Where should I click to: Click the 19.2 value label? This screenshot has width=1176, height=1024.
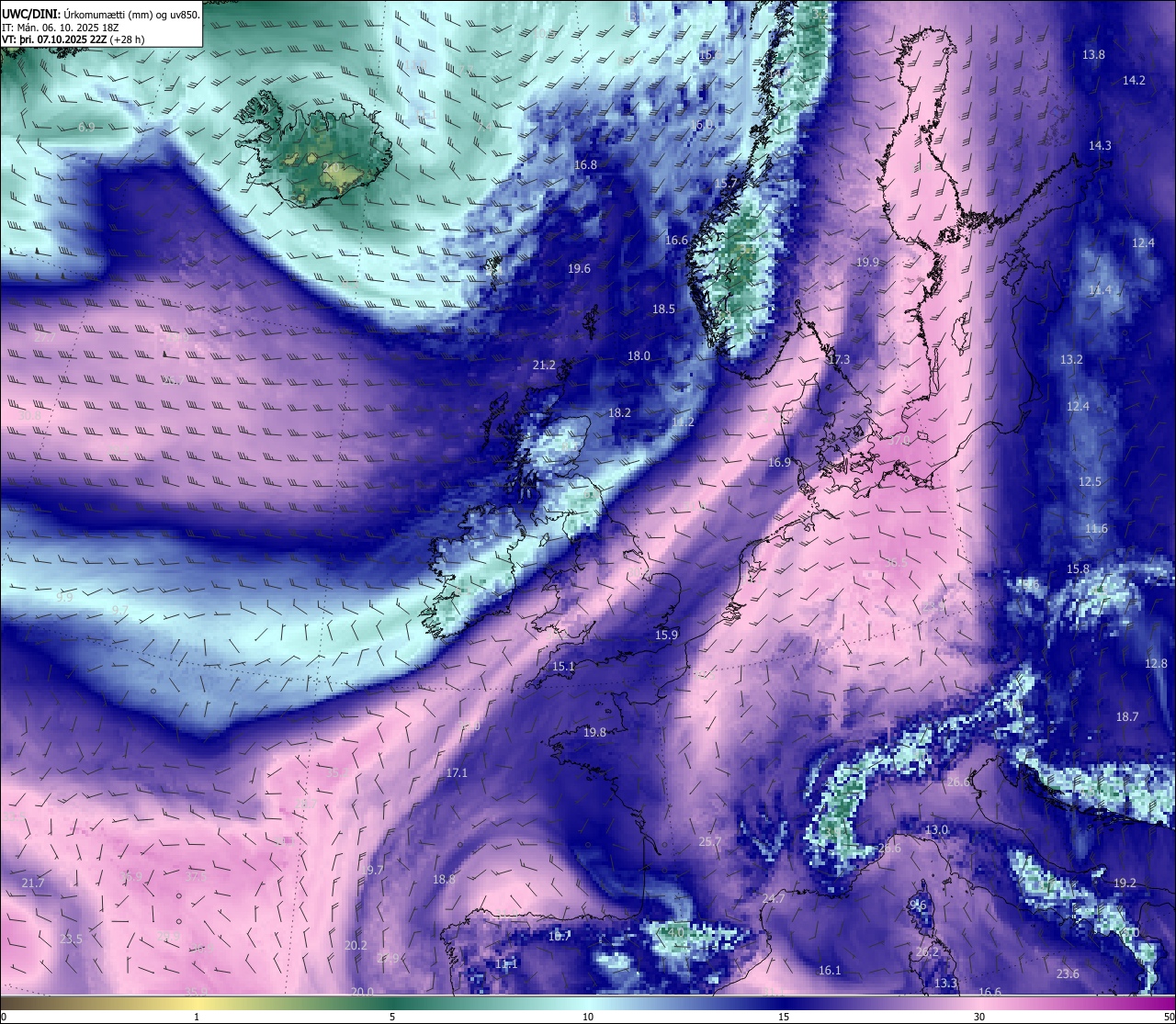click(x=1125, y=883)
